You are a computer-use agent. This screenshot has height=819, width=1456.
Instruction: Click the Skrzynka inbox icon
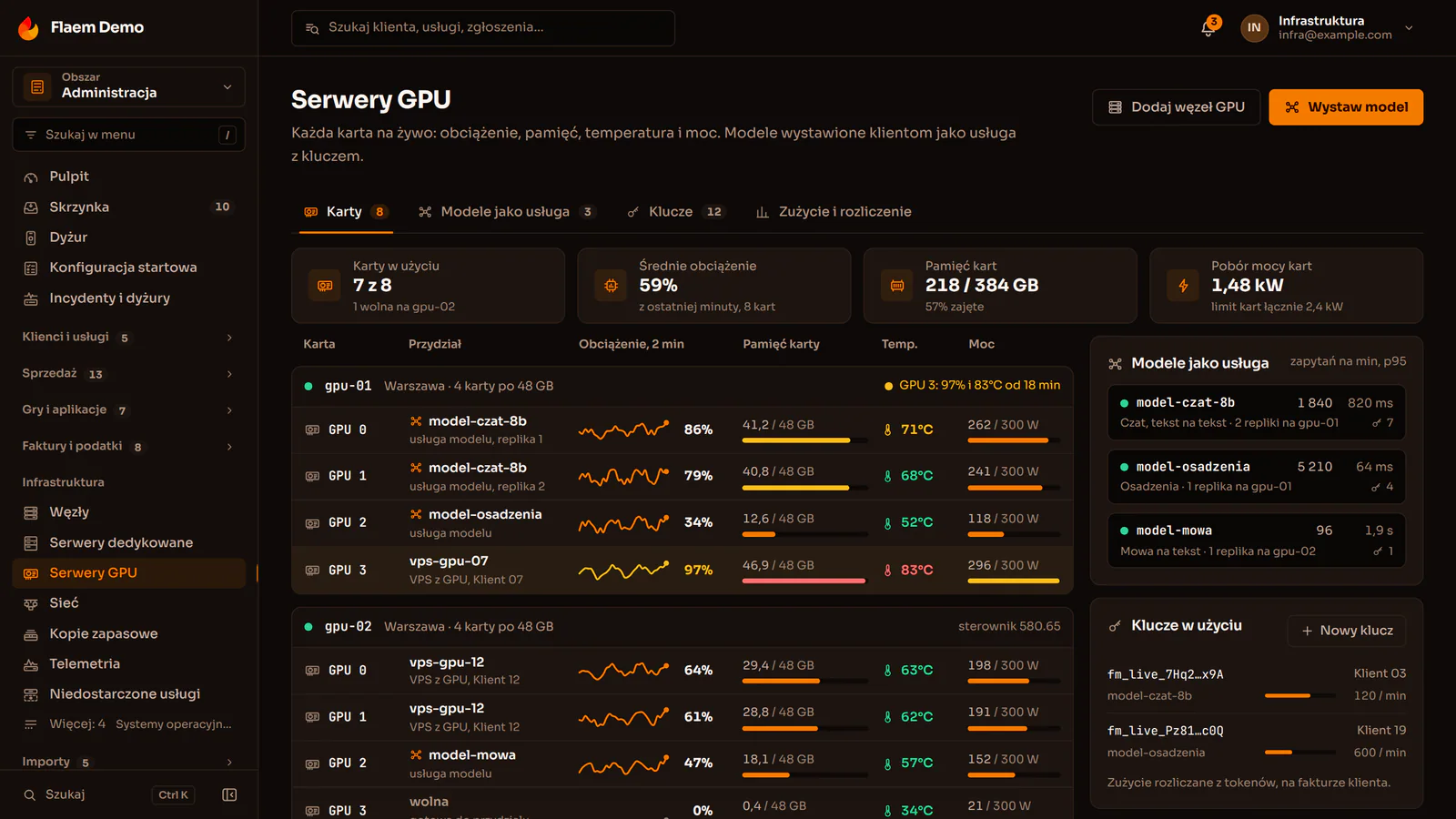[x=31, y=207]
